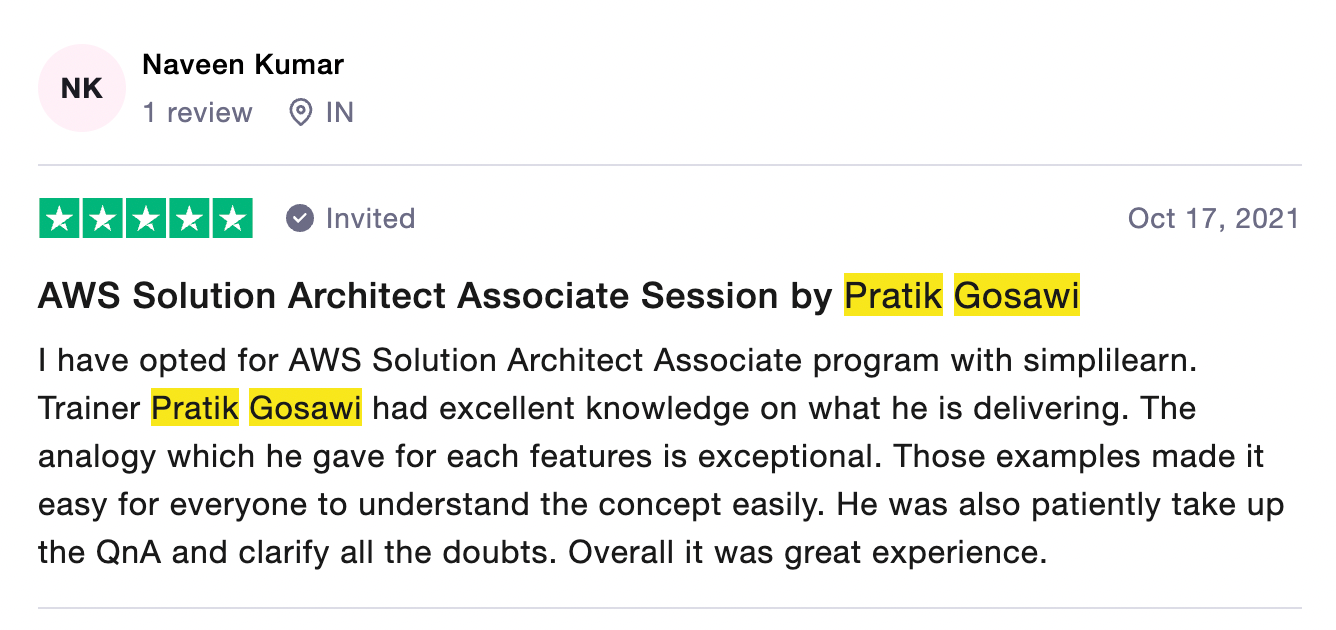The image size is (1336, 630).
Task: Click the third green rating star
Action: [146, 219]
